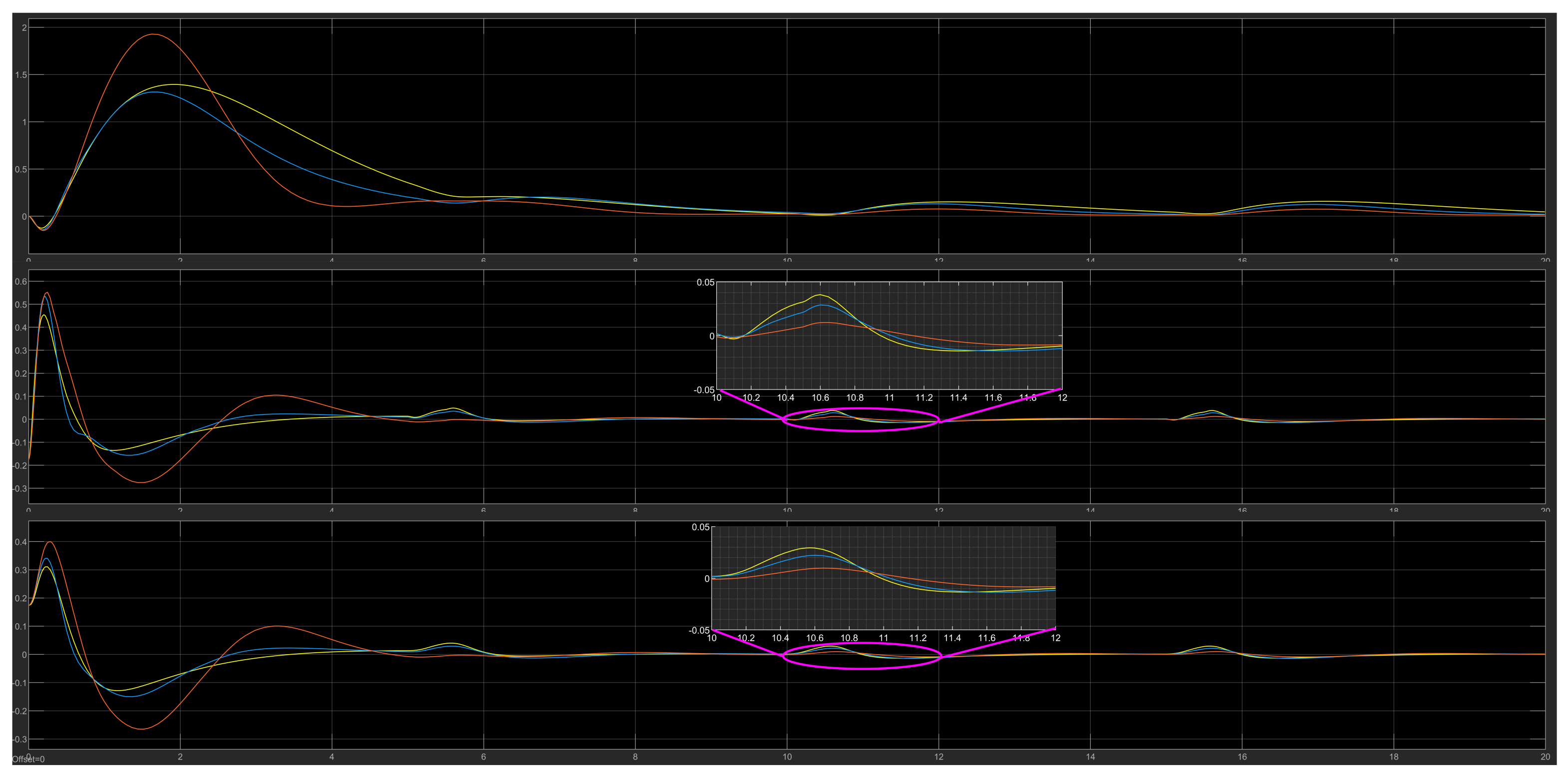Screen dimensions: 1568x776
Task: Click the -0.05 label of the middle inset
Action: click(704, 390)
